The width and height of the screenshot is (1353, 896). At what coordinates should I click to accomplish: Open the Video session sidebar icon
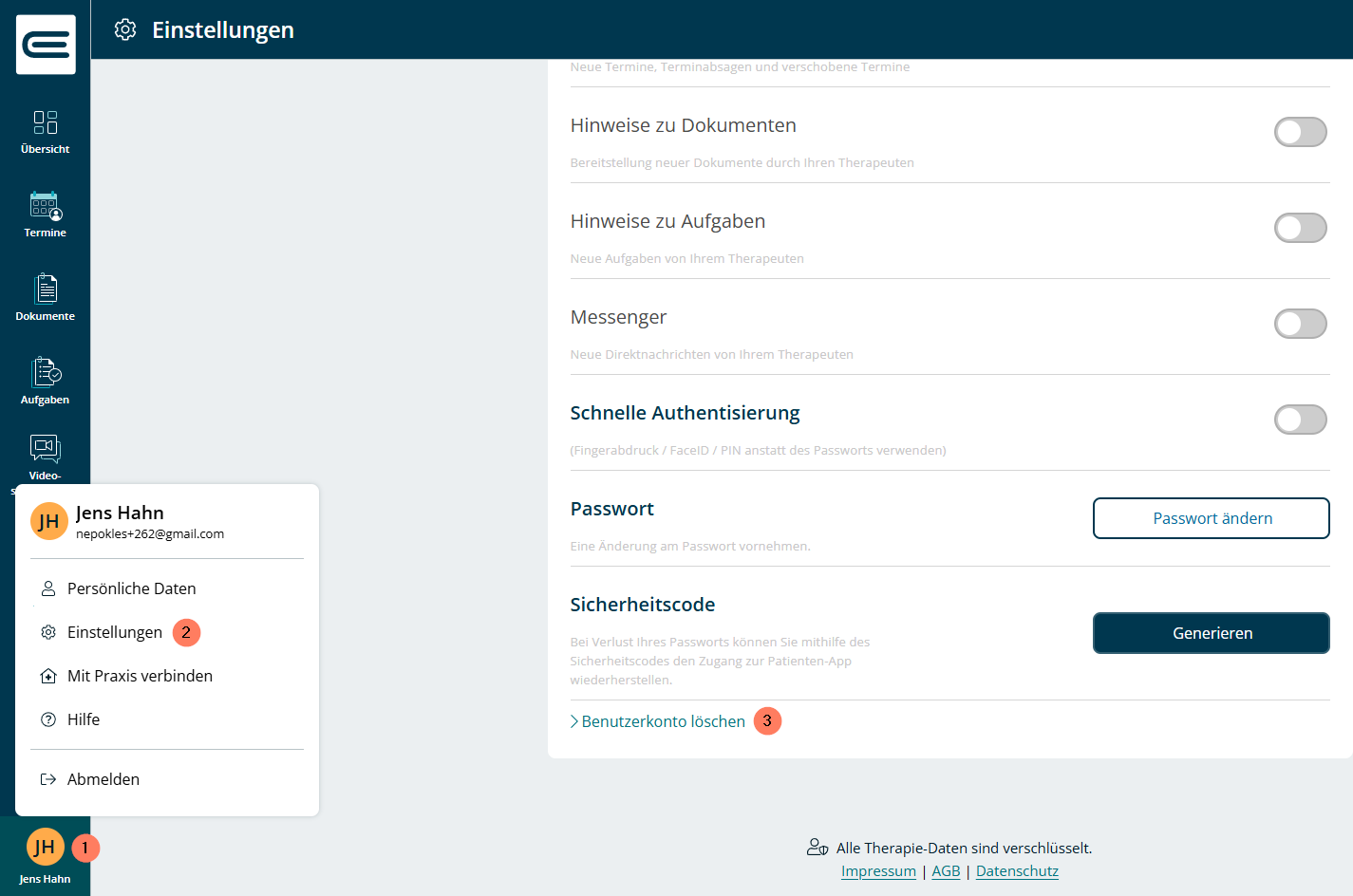[x=46, y=449]
